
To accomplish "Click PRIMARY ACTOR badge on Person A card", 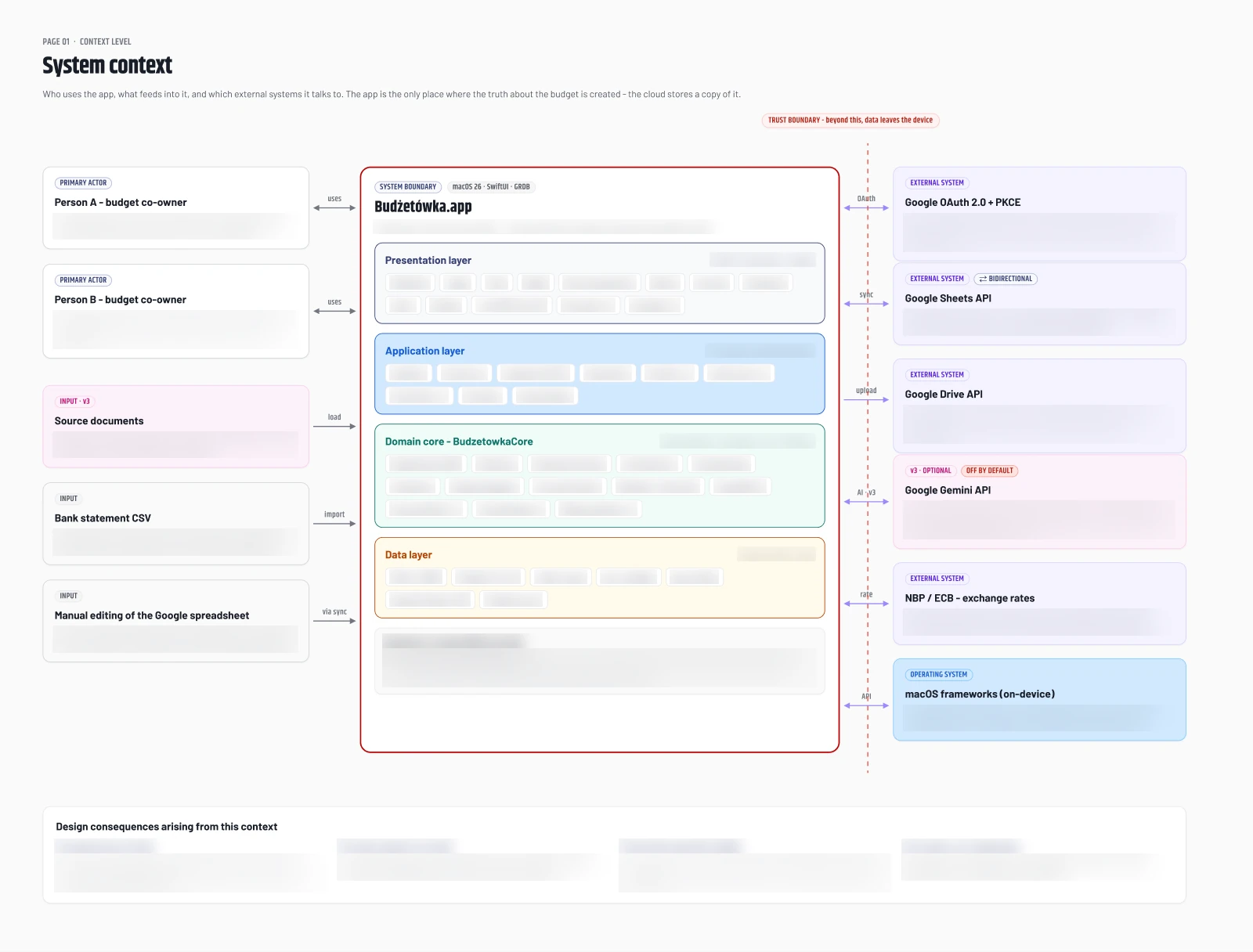I will (83, 183).
